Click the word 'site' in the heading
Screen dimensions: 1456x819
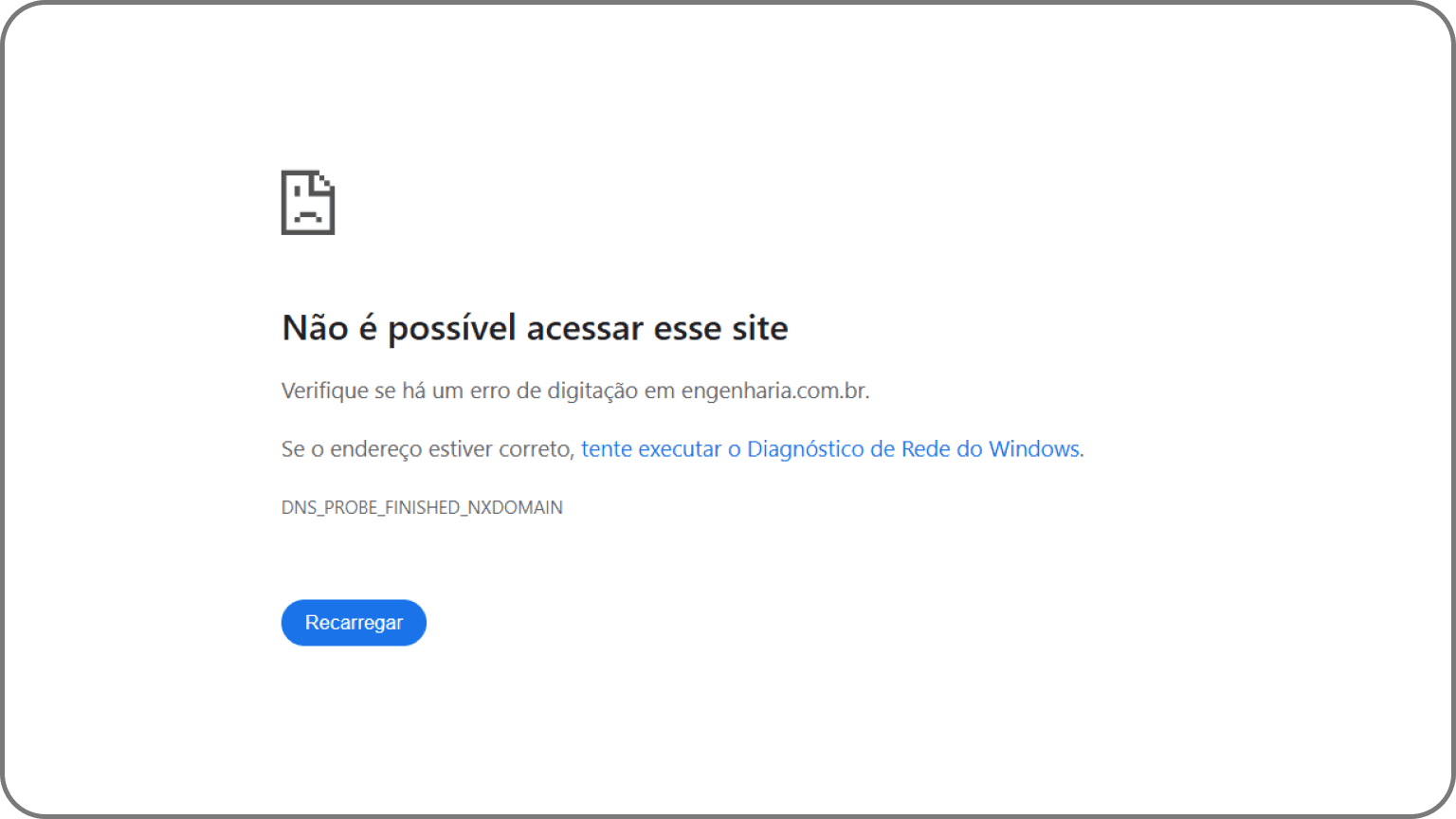[760, 328]
